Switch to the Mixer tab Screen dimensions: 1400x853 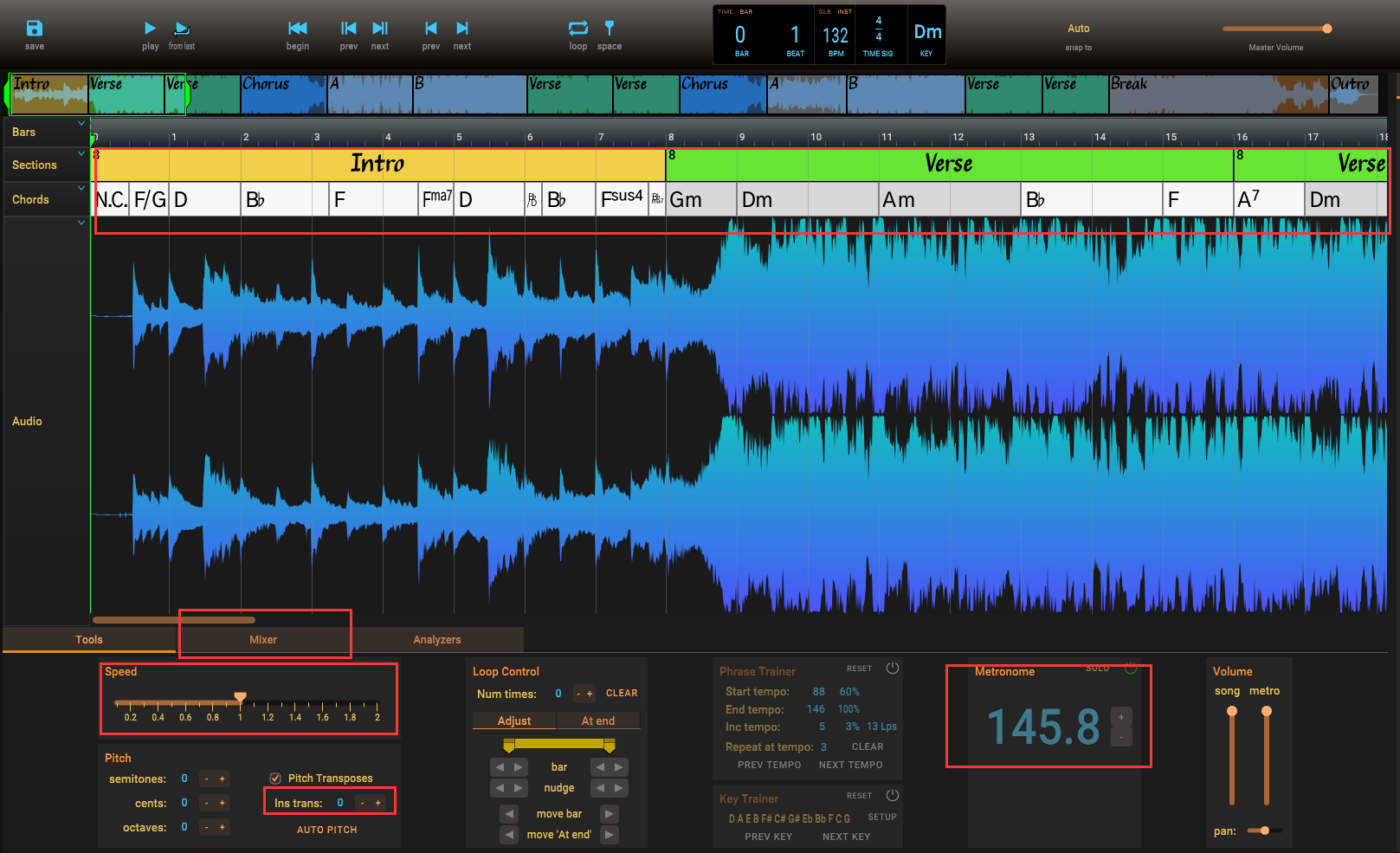(263, 640)
